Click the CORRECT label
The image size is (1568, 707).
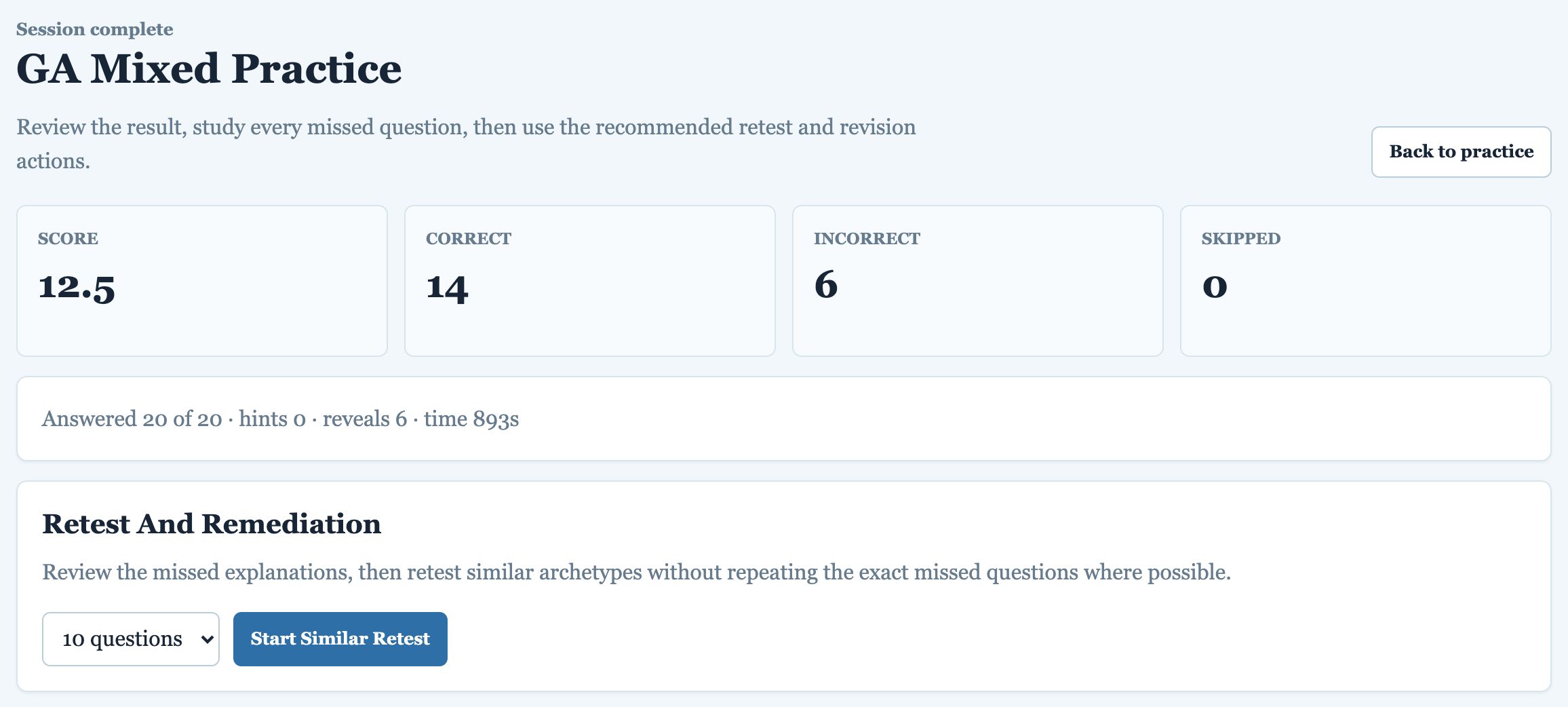pyautogui.click(x=469, y=238)
